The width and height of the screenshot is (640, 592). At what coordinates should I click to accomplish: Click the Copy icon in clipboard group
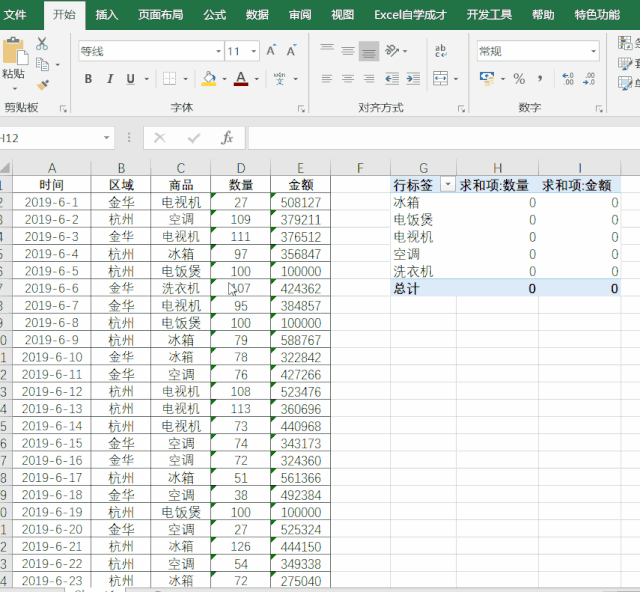41,65
